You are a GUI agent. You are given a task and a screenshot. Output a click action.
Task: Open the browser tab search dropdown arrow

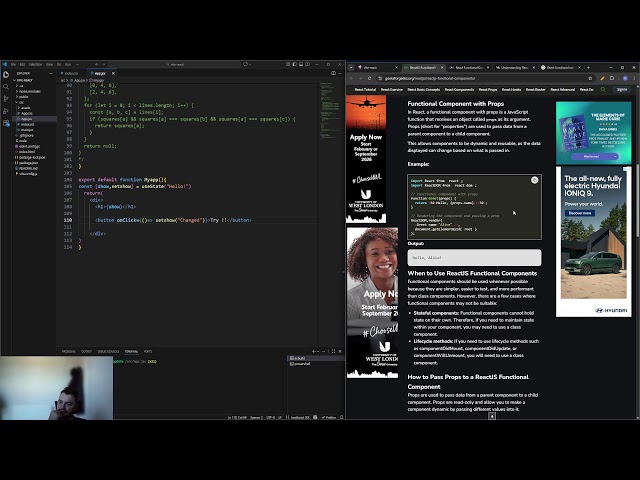(x=351, y=67)
